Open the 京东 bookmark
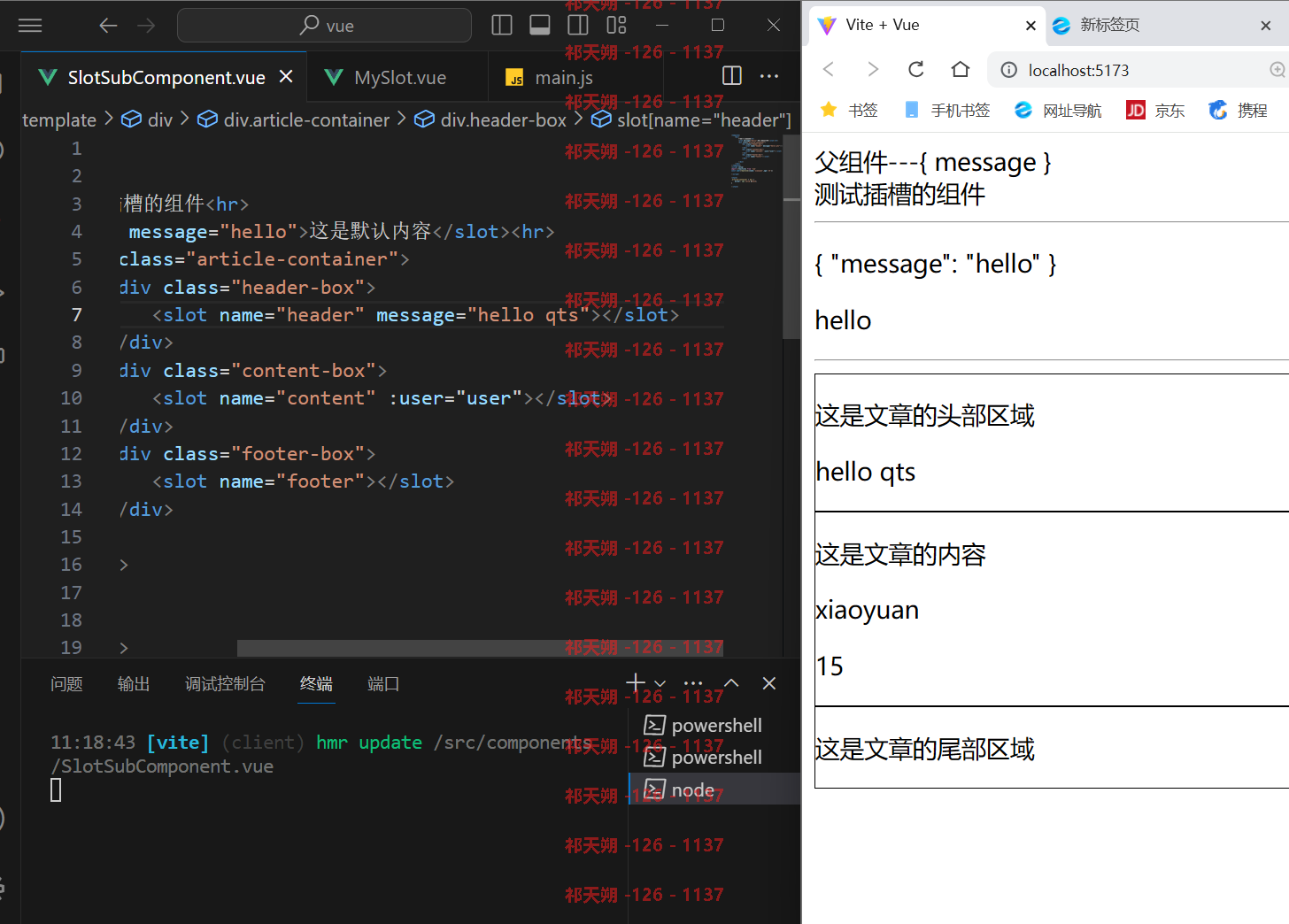This screenshot has width=1289, height=924. click(x=1155, y=110)
